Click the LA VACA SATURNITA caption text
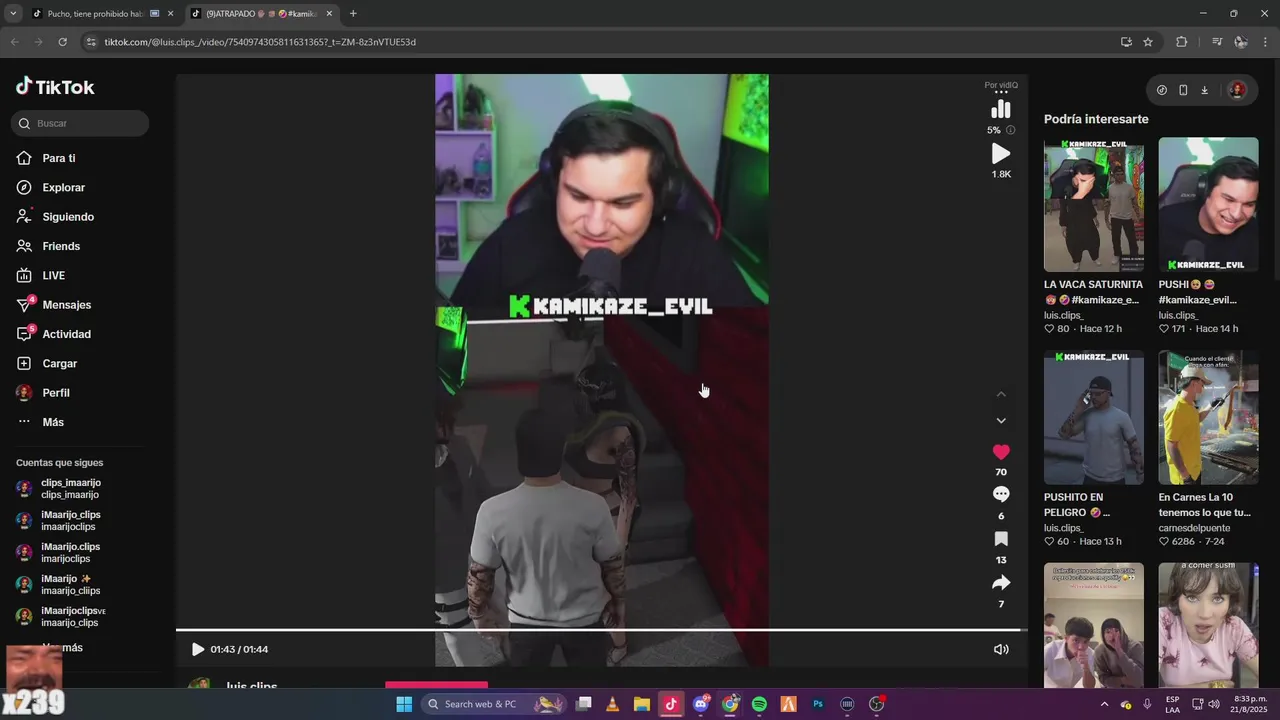 point(1093,292)
